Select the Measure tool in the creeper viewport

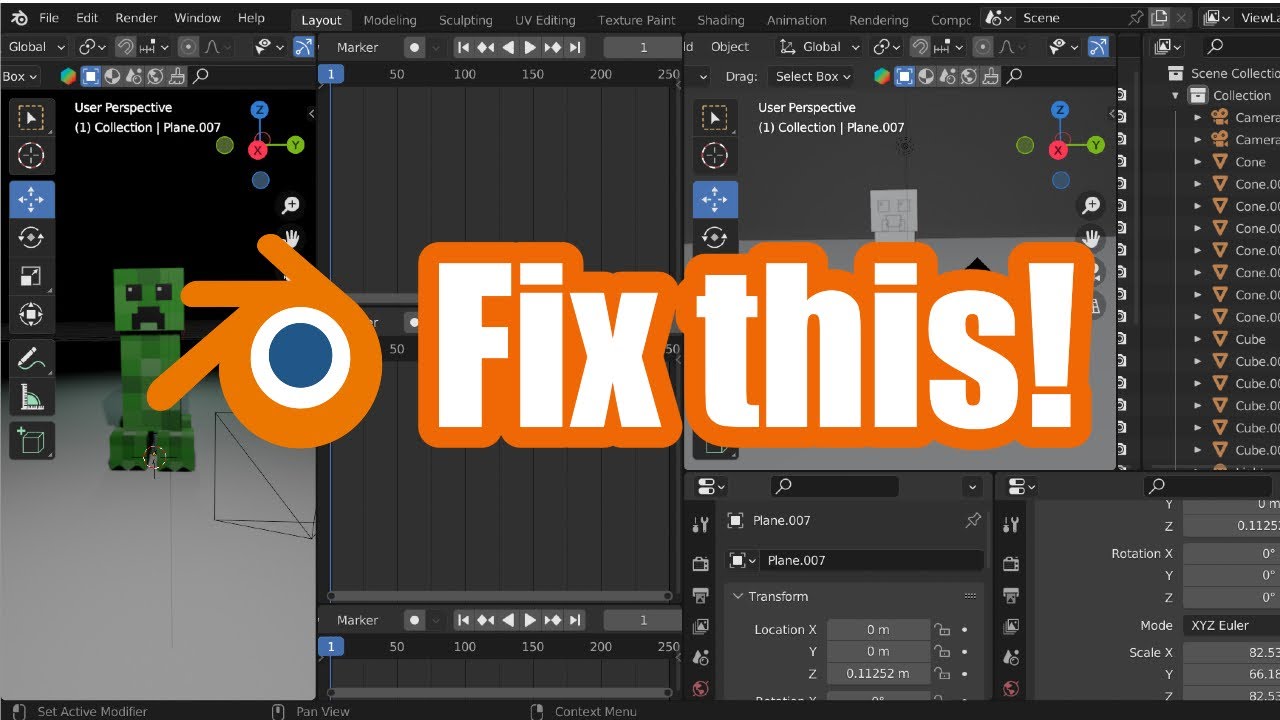[x=32, y=398]
